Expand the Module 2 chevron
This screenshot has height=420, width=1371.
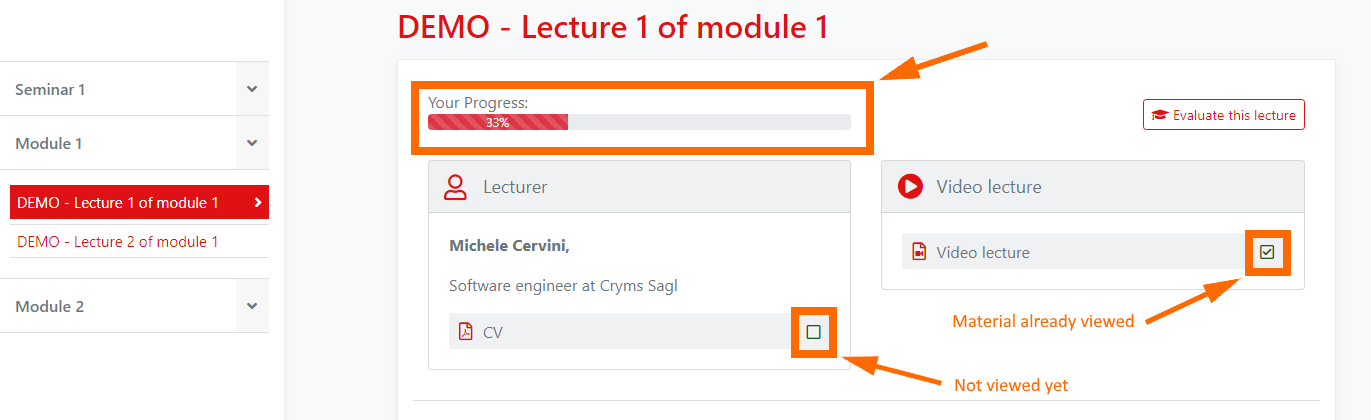(x=252, y=306)
